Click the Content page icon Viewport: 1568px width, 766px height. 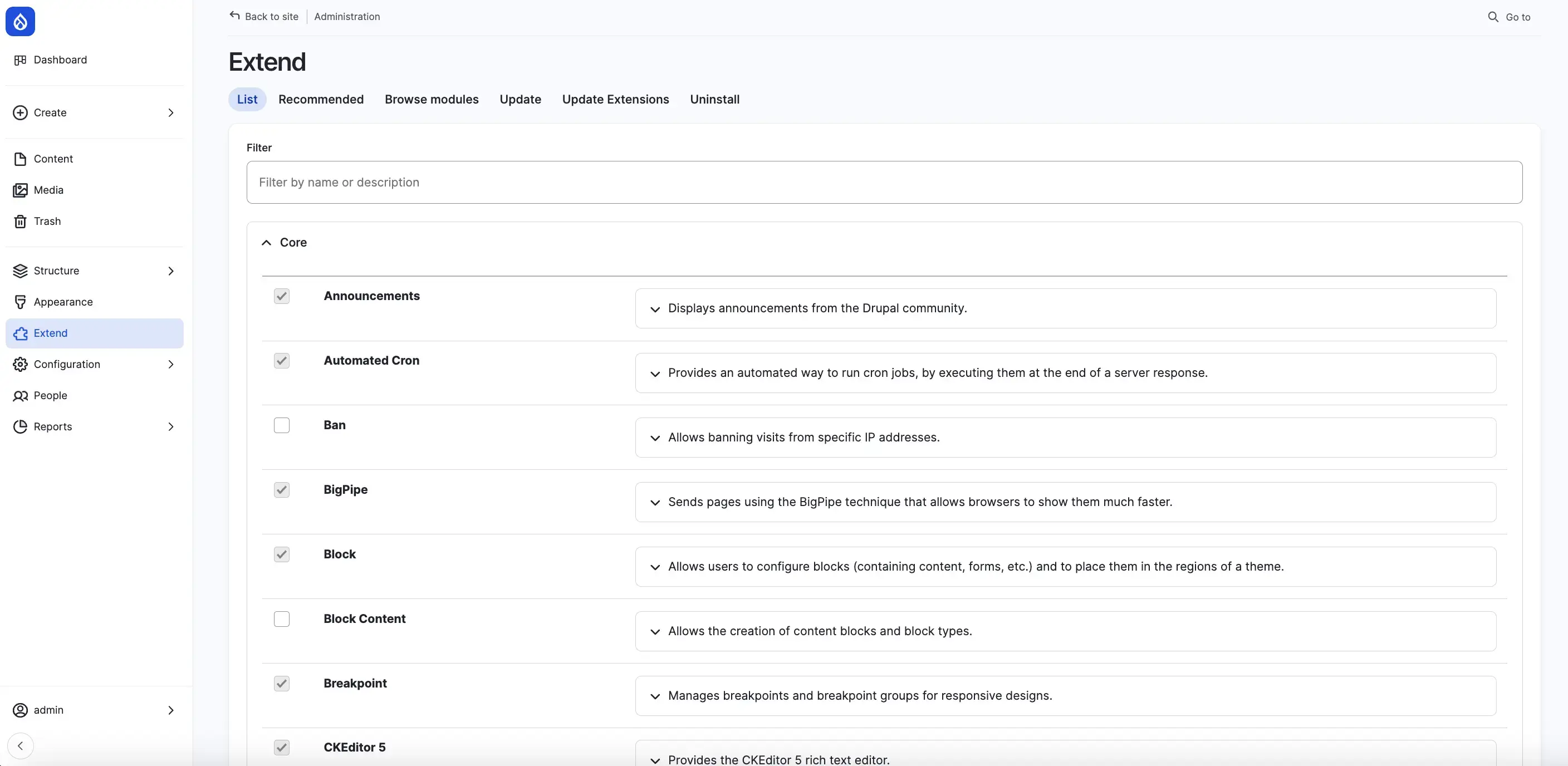point(20,159)
